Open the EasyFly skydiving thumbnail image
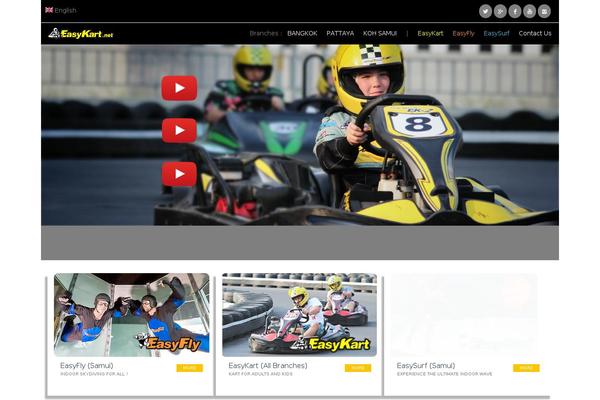600x400 pixels. coord(132,315)
